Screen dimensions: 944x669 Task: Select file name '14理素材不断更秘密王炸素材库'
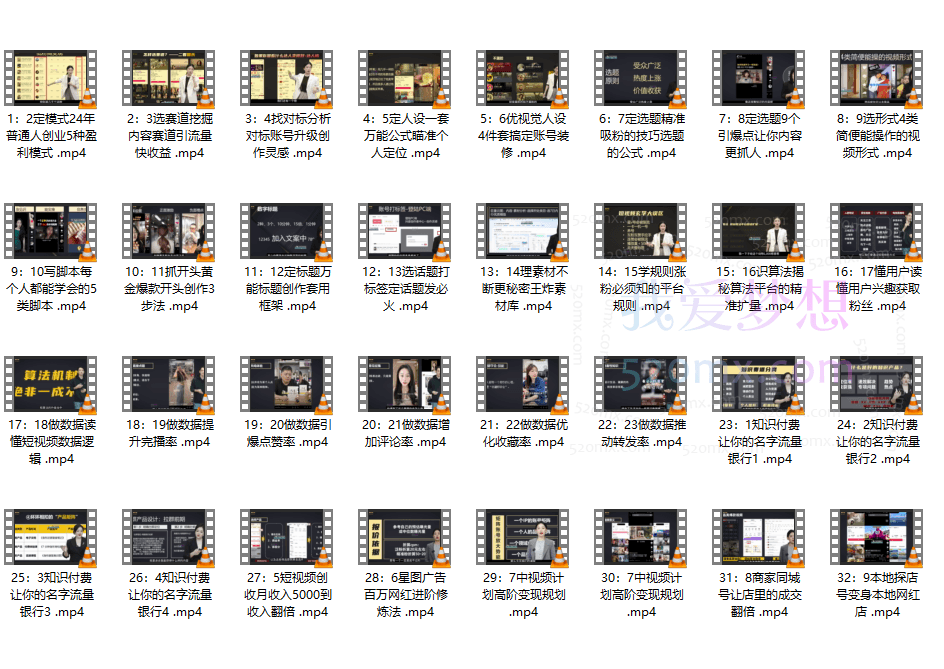click(x=523, y=288)
